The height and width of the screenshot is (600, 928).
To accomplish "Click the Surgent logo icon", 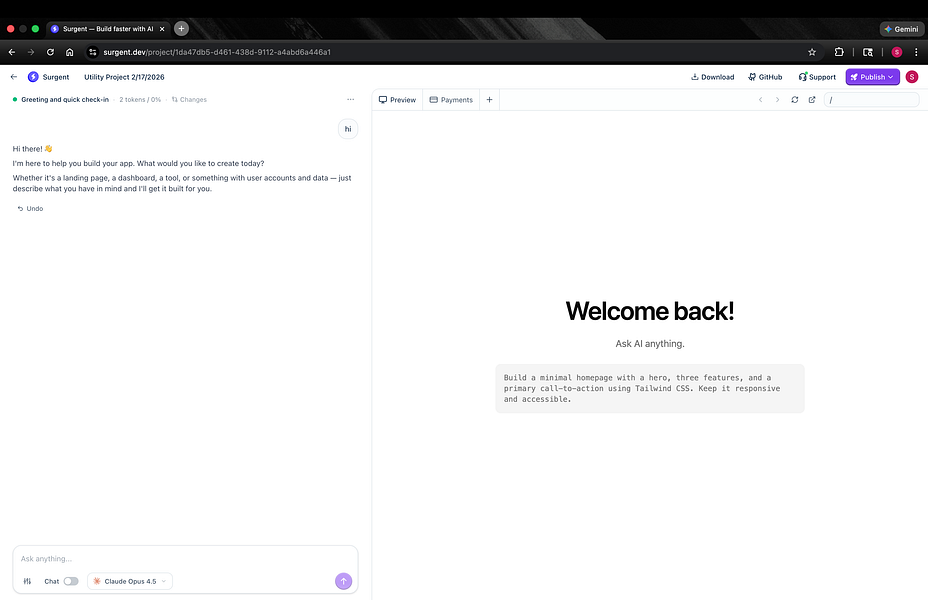I will point(33,77).
